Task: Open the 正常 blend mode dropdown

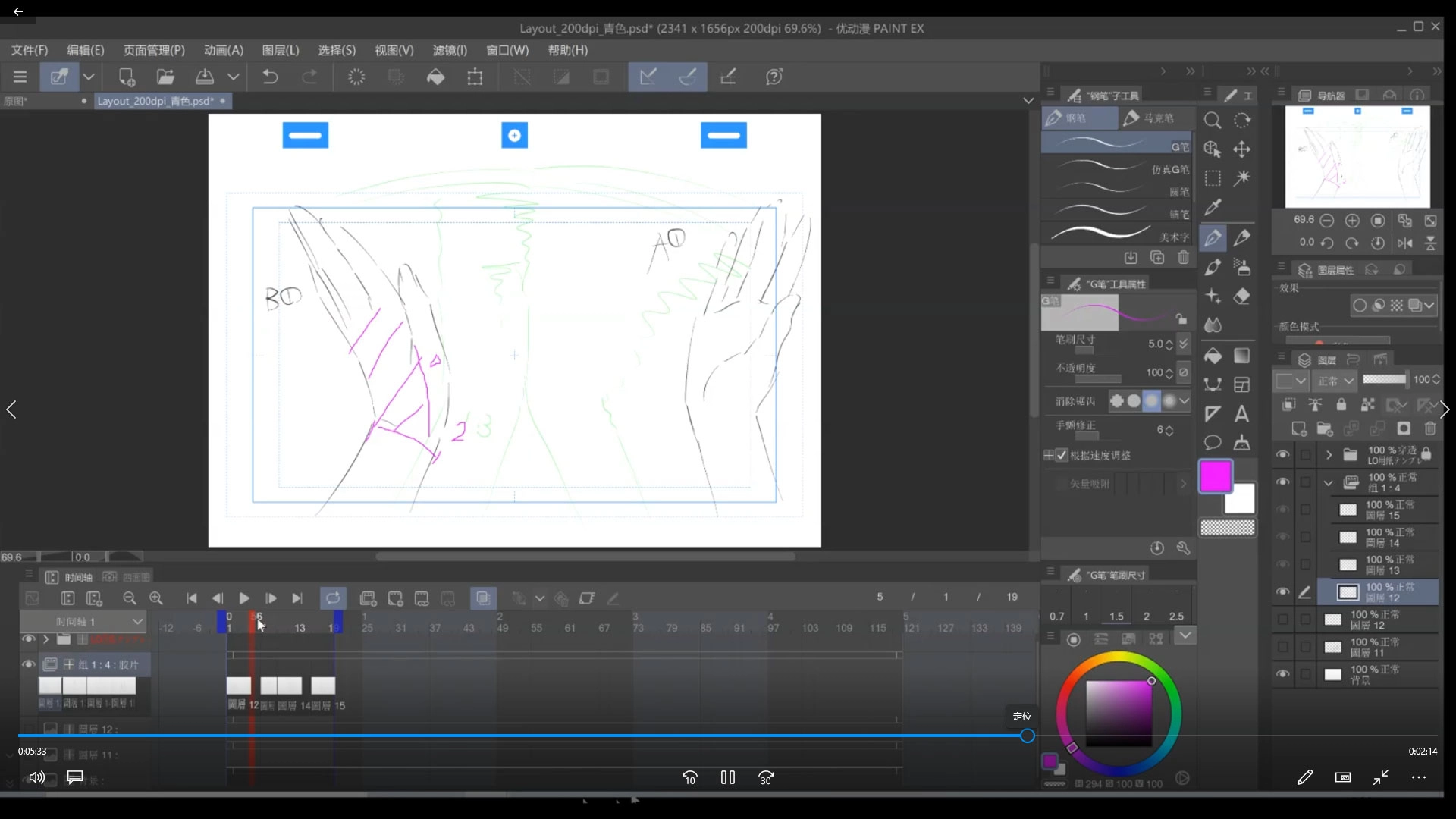Action: (1336, 380)
